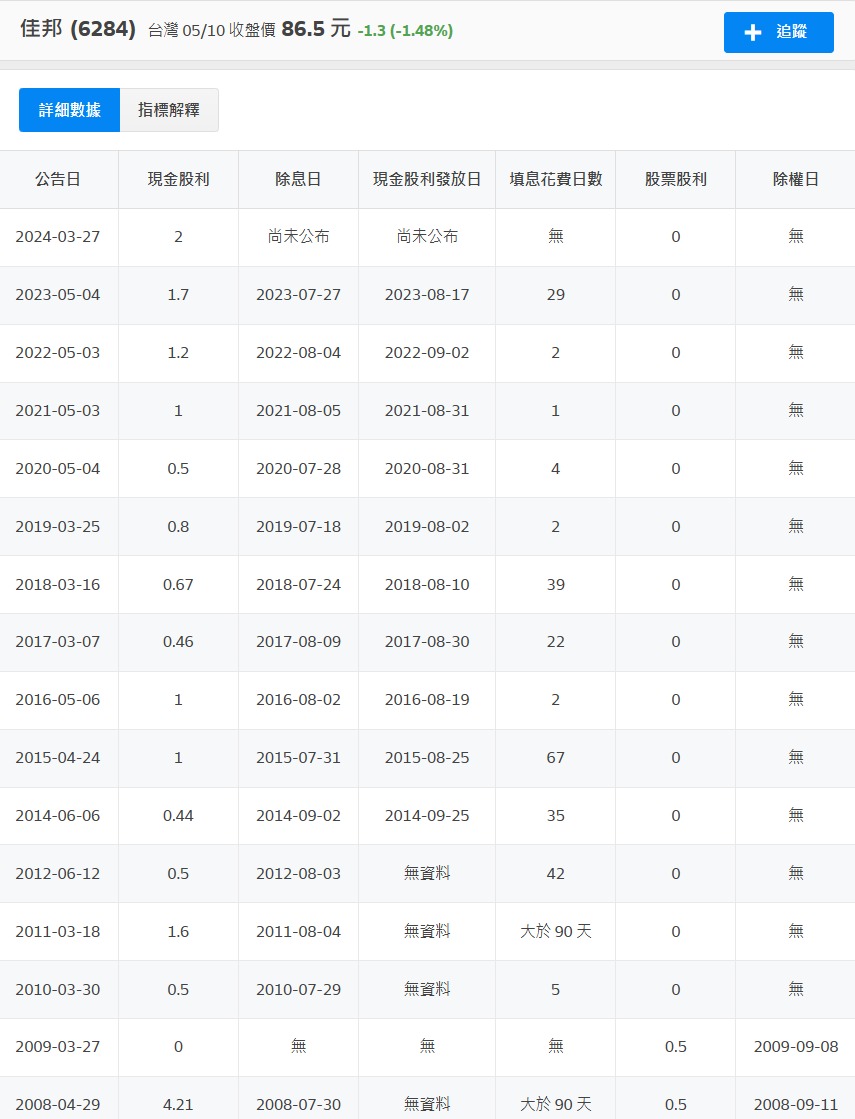Click the 無資料 cell in the 2012 row

(x=427, y=873)
